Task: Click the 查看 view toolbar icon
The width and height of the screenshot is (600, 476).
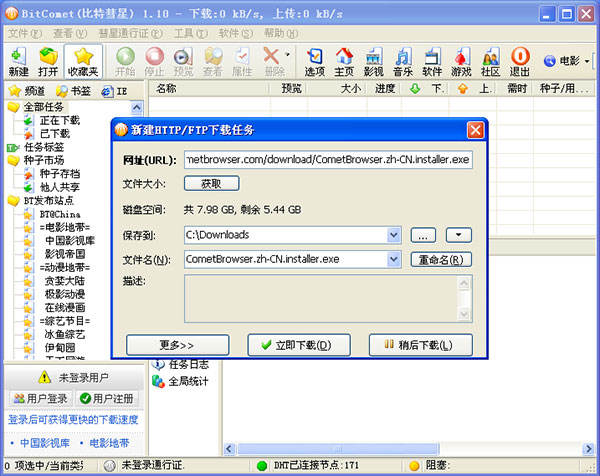Action: tap(213, 61)
